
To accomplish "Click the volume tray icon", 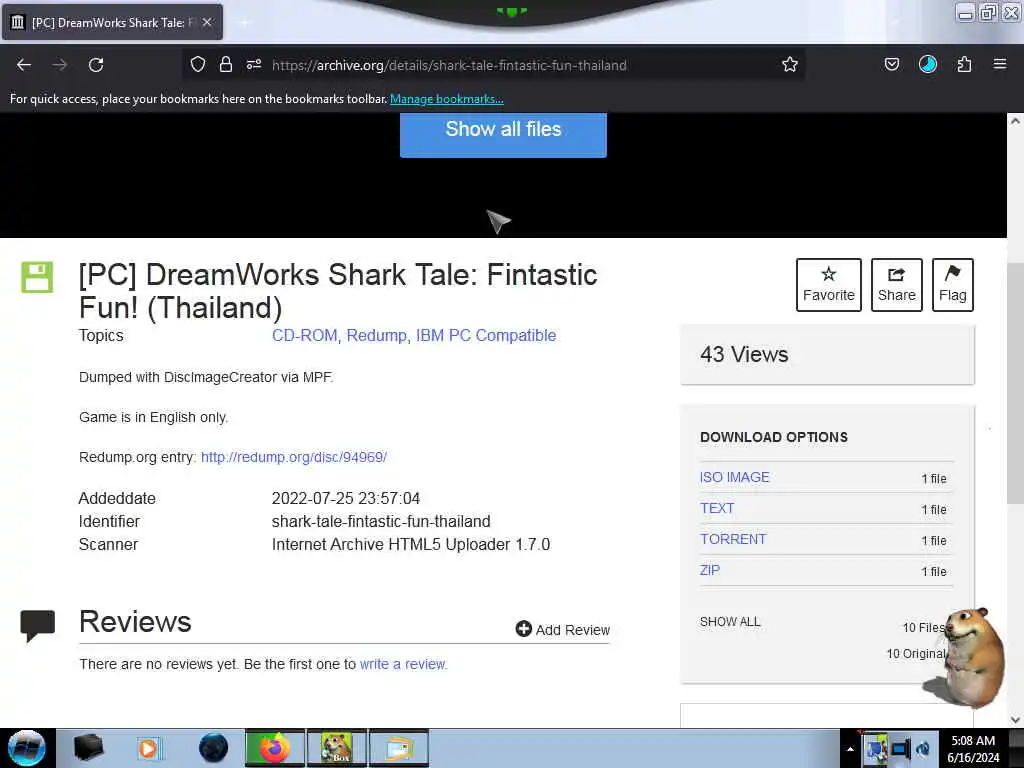I will pos(923,749).
